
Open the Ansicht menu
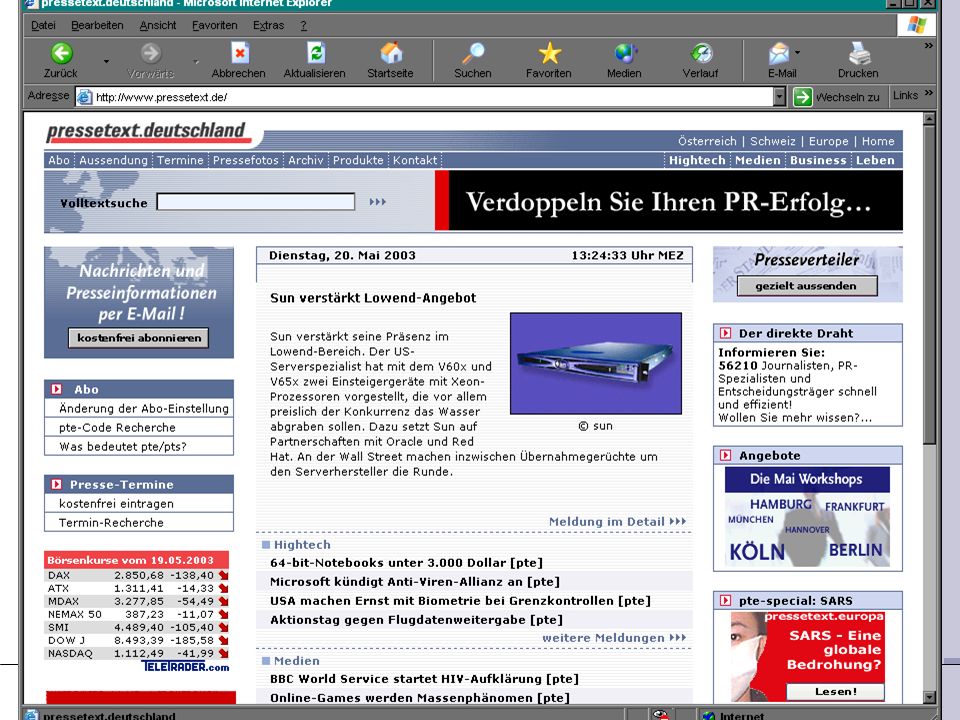[x=157, y=25]
